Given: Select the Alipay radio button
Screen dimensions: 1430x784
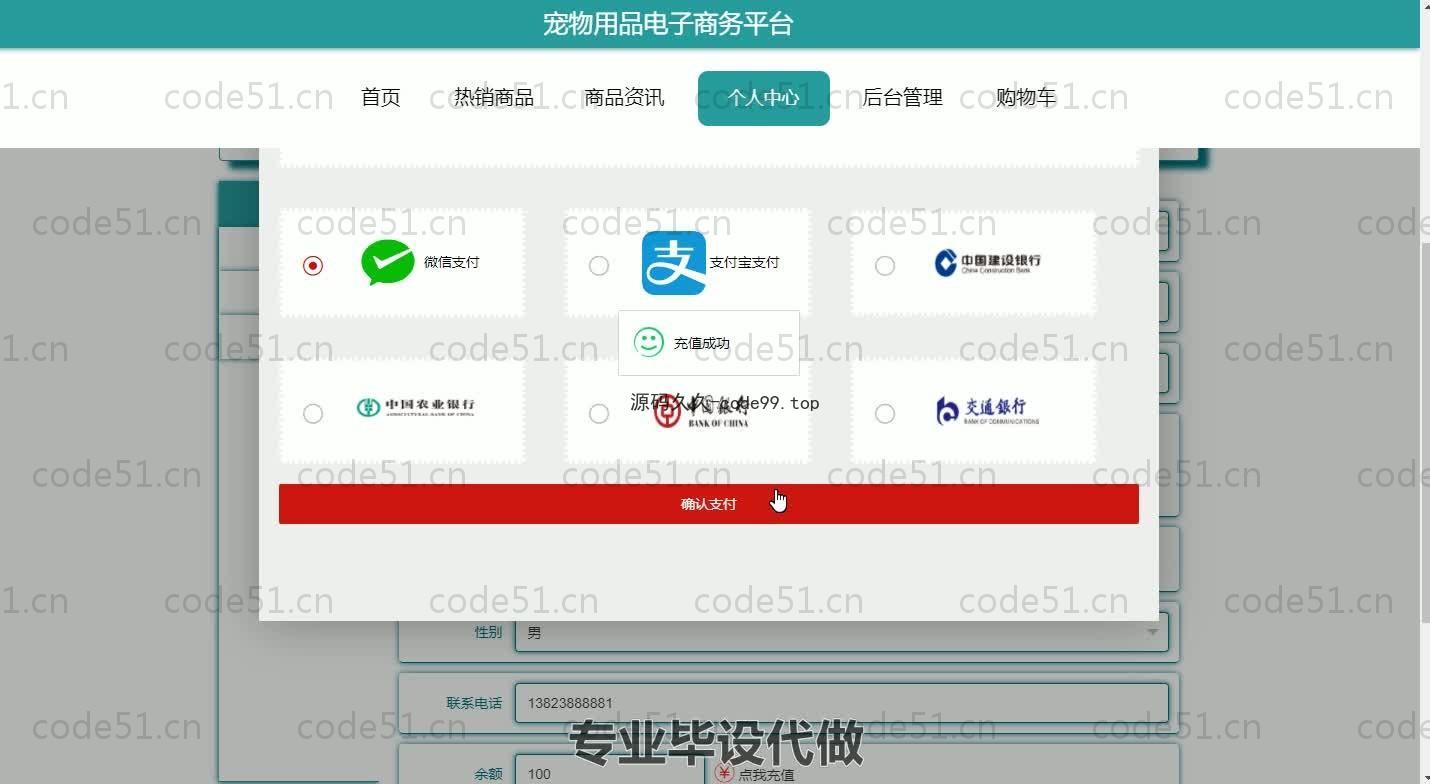Looking at the screenshot, I should (x=599, y=265).
